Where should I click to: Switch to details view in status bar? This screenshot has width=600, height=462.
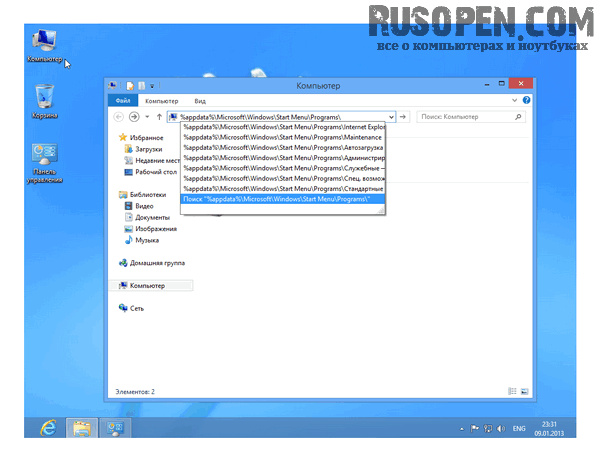[513, 391]
